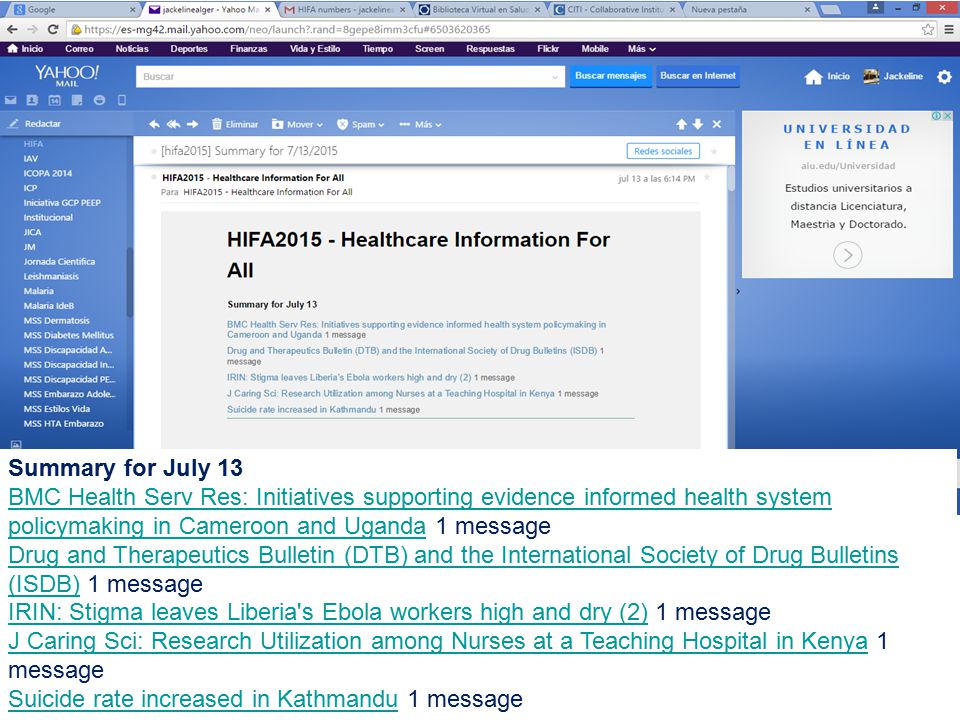Open the Notepad icon below Yahoo logo
This screenshot has width=960, height=720.
[x=77, y=100]
